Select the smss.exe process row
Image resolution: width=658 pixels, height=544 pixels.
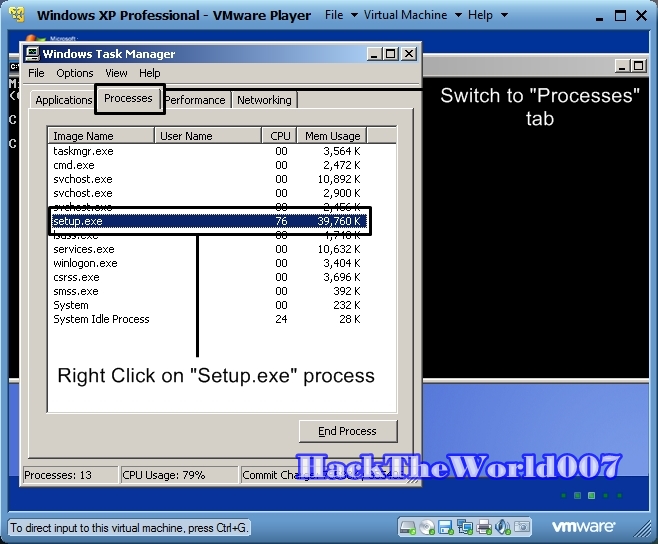209,291
